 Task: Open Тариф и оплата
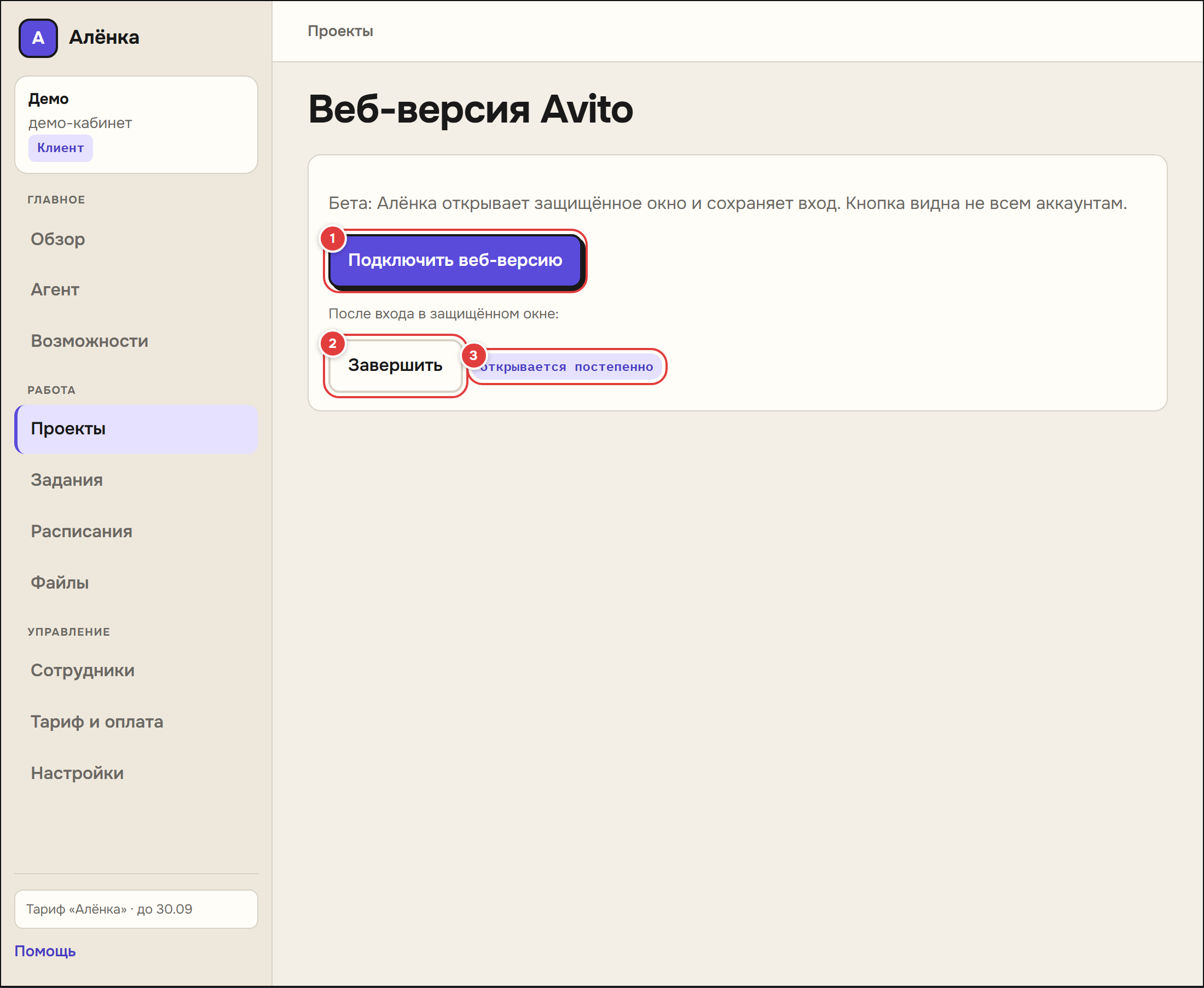coord(136,722)
